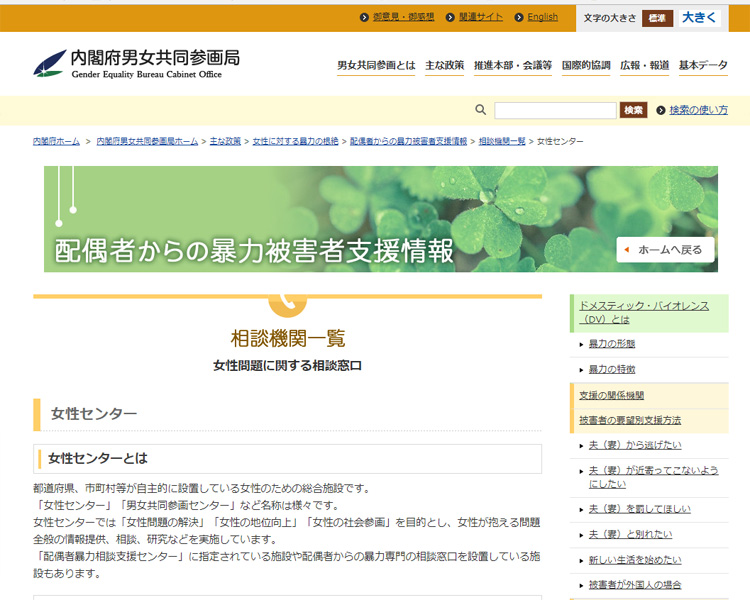This screenshot has height=600, width=750.
Task: Open 夫(妻)が近寄ってこないようにしたい link
Action: (653, 477)
